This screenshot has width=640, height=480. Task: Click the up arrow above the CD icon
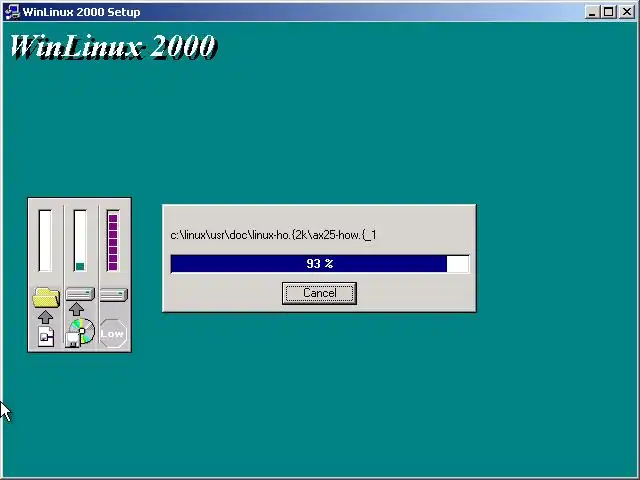[x=76, y=309]
